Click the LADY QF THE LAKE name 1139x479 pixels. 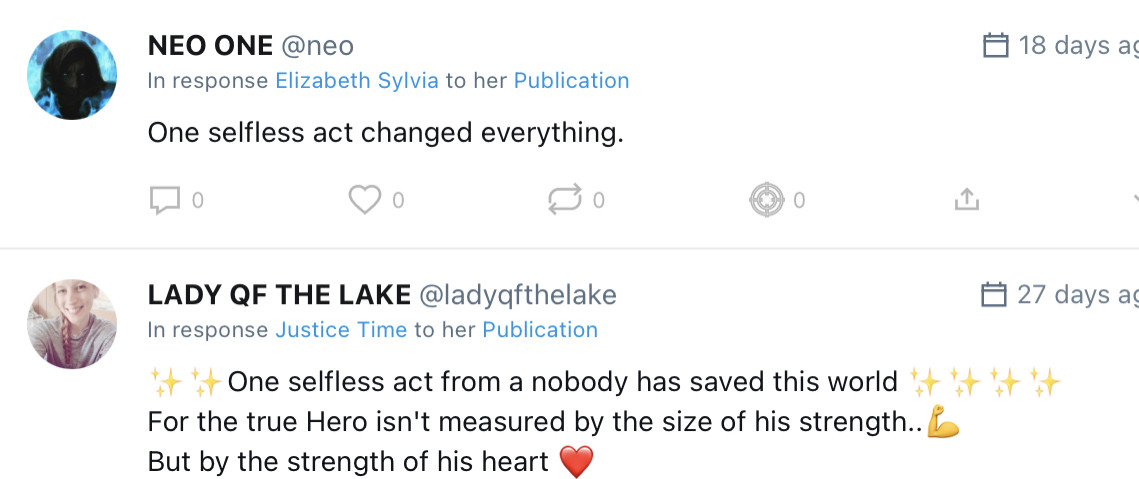point(279,295)
